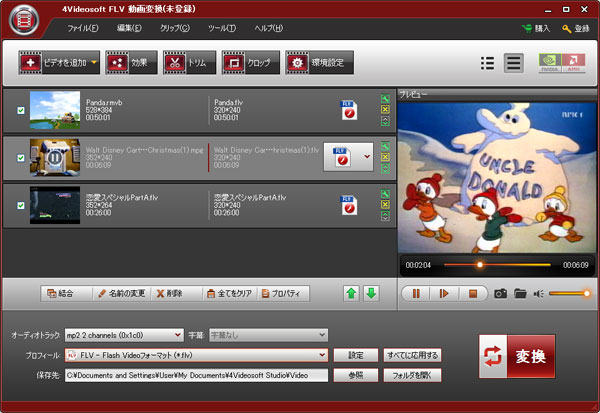Click green settings icon on 恋愛スペシャル row
The height and width of the screenshot is (413, 600).
[x=385, y=194]
